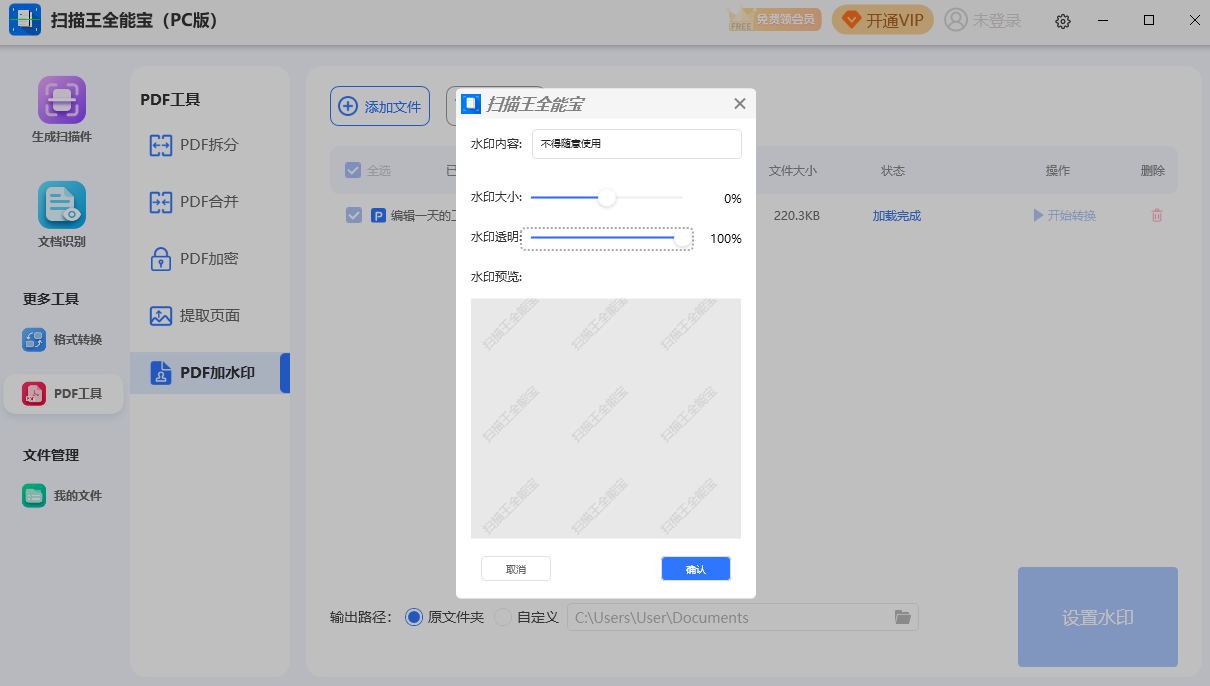Click 取消 in the watermark dialog
The width and height of the screenshot is (1210, 686).
(x=516, y=569)
